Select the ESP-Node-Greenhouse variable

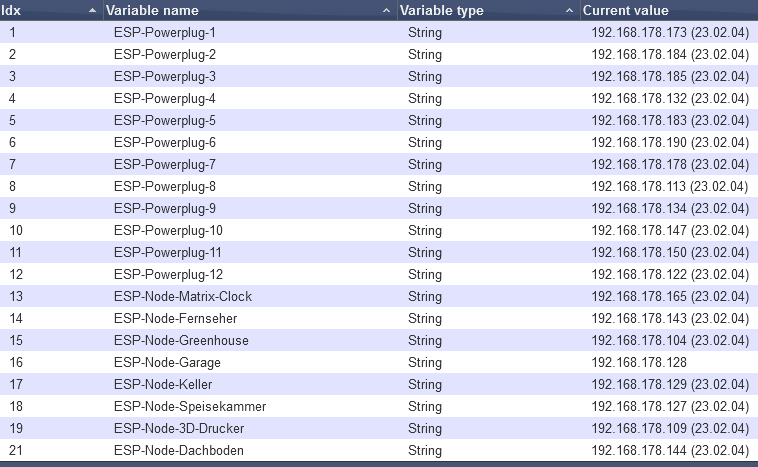[x=181, y=341]
